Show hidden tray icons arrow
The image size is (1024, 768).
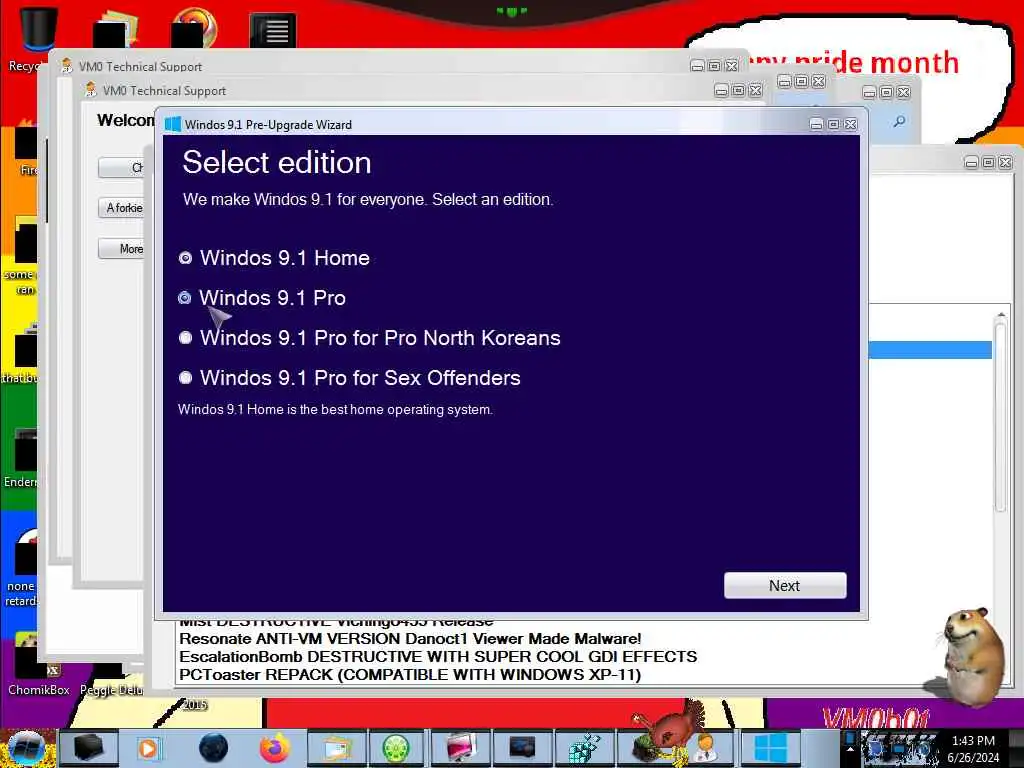850,748
